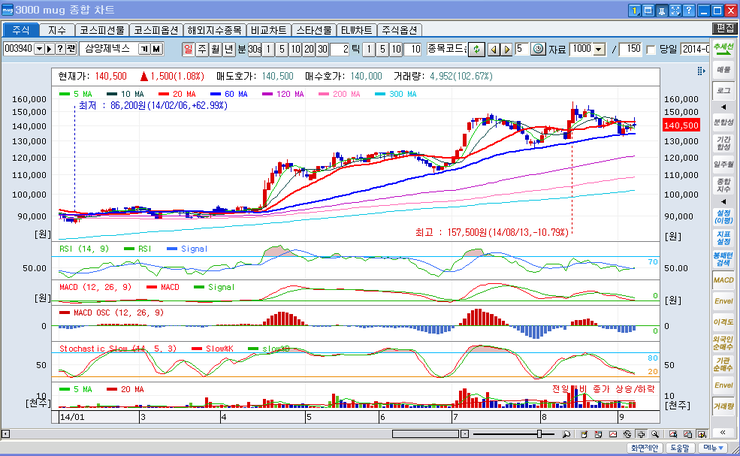Click the square button at scrollbar's left end

[x=6, y=434]
